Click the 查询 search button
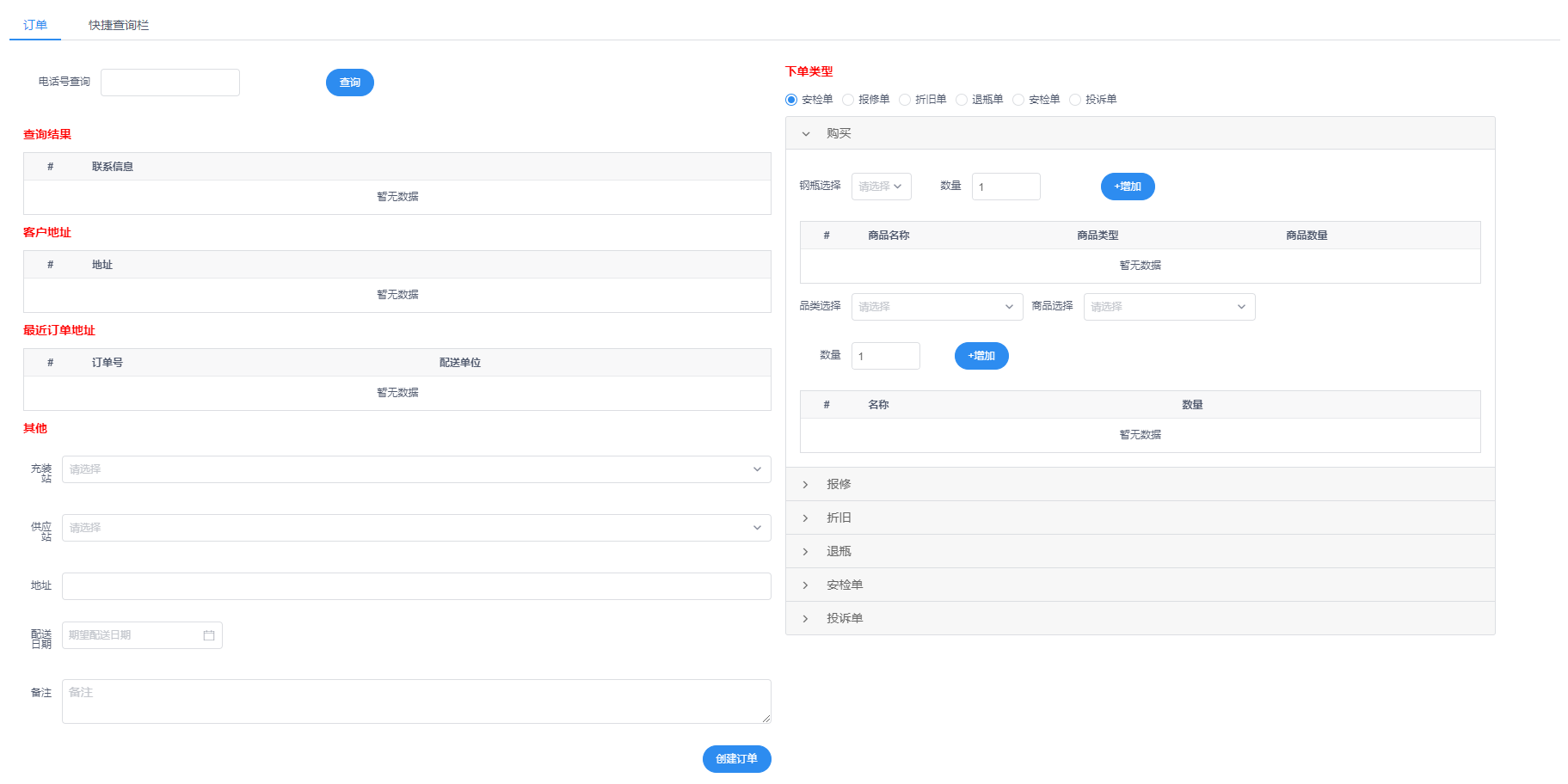 click(x=349, y=83)
